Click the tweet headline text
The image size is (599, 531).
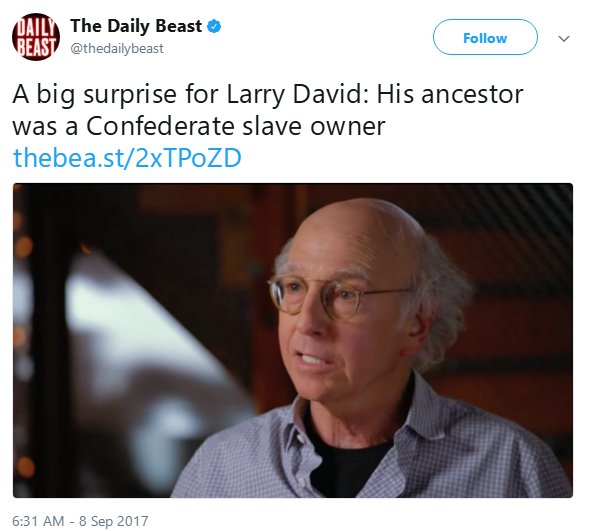point(267,110)
